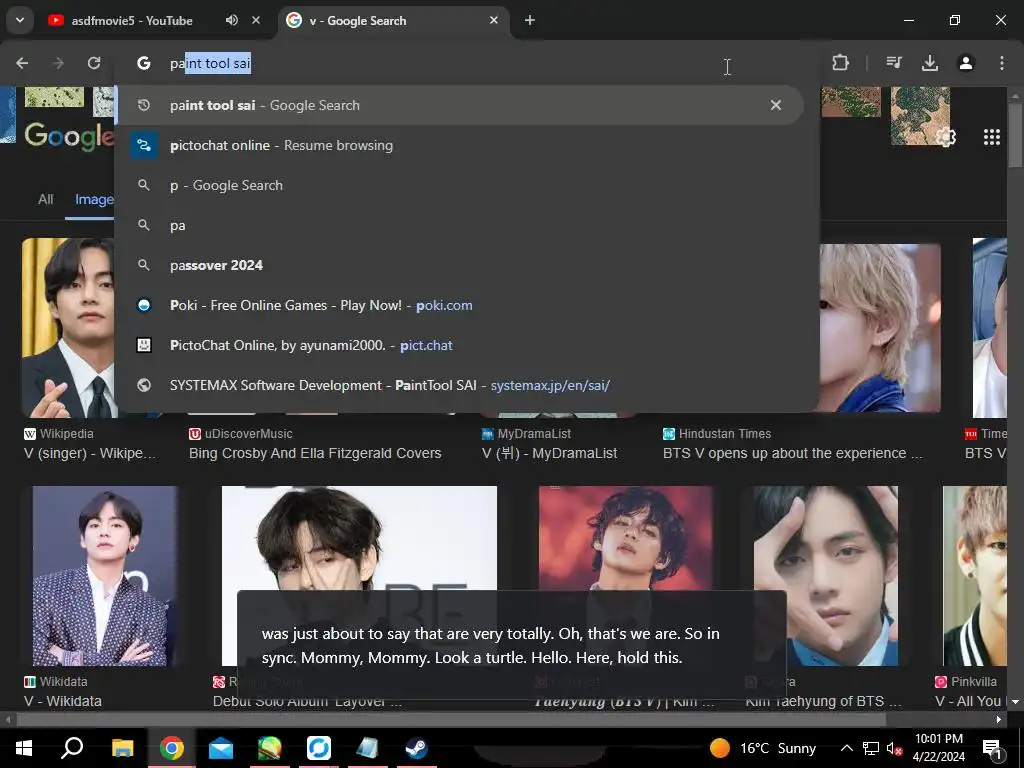Screen dimensions: 1024x768
Task: Open the SYSTEMAX PaintTool SAI suggestion
Action: pyautogui.click(x=460, y=385)
